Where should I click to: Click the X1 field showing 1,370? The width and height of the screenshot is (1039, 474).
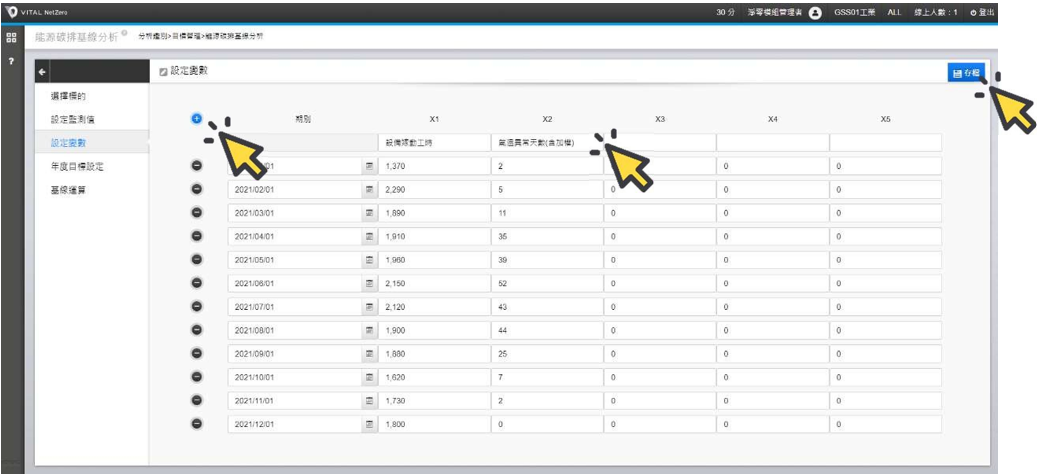coord(434,165)
